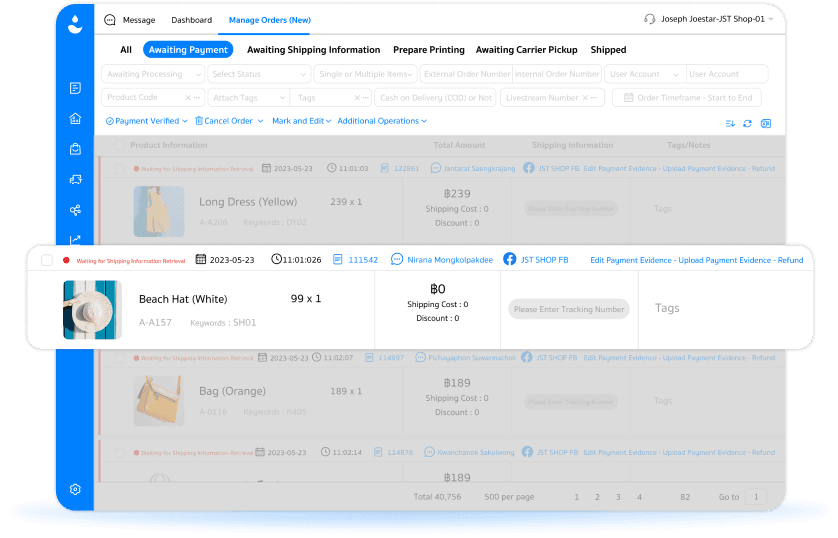Select the checkbox for Long Dress order

pyautogui.click(x=120, y=169)
